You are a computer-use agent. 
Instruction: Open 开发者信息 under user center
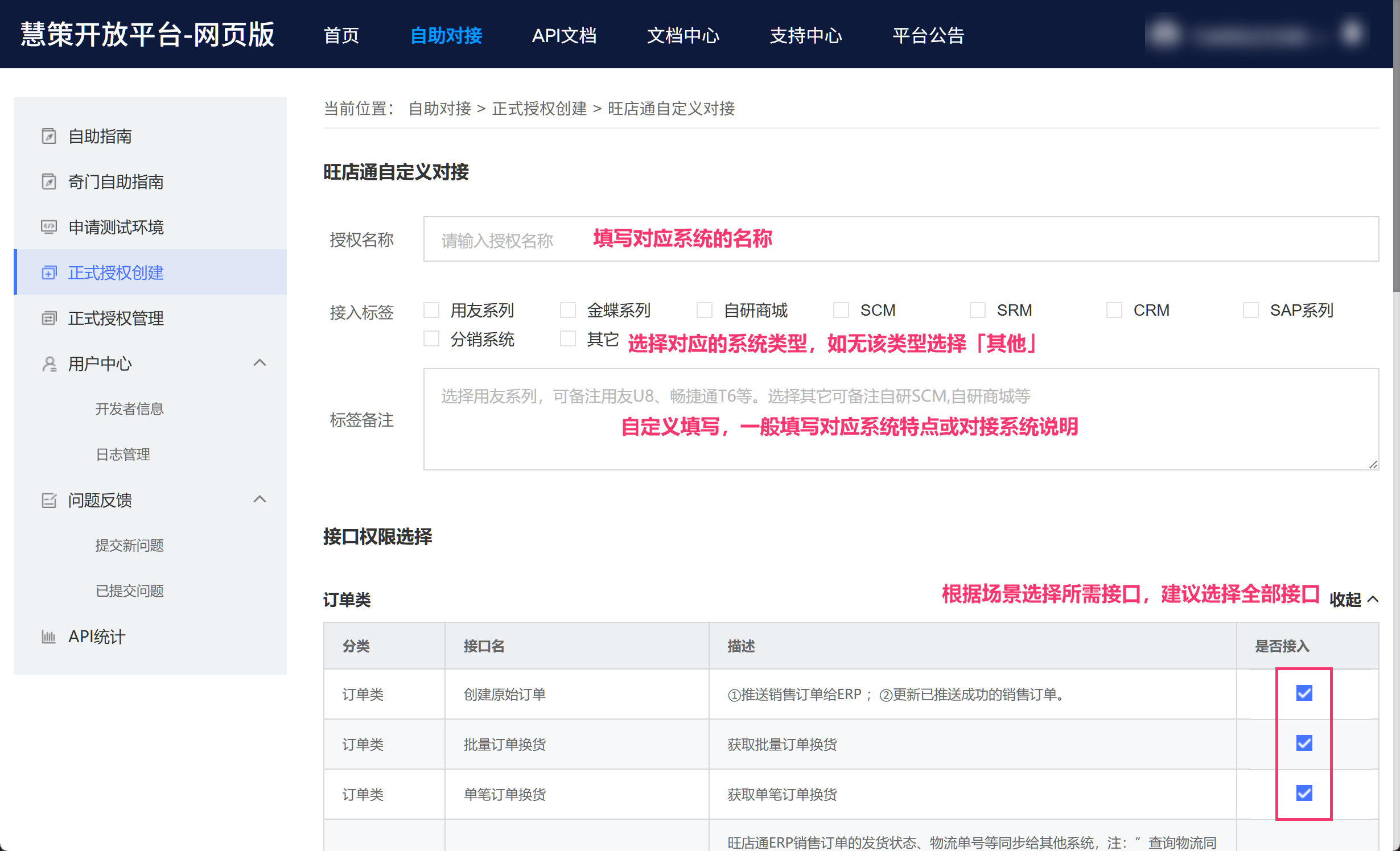click(x=130, y=409)
